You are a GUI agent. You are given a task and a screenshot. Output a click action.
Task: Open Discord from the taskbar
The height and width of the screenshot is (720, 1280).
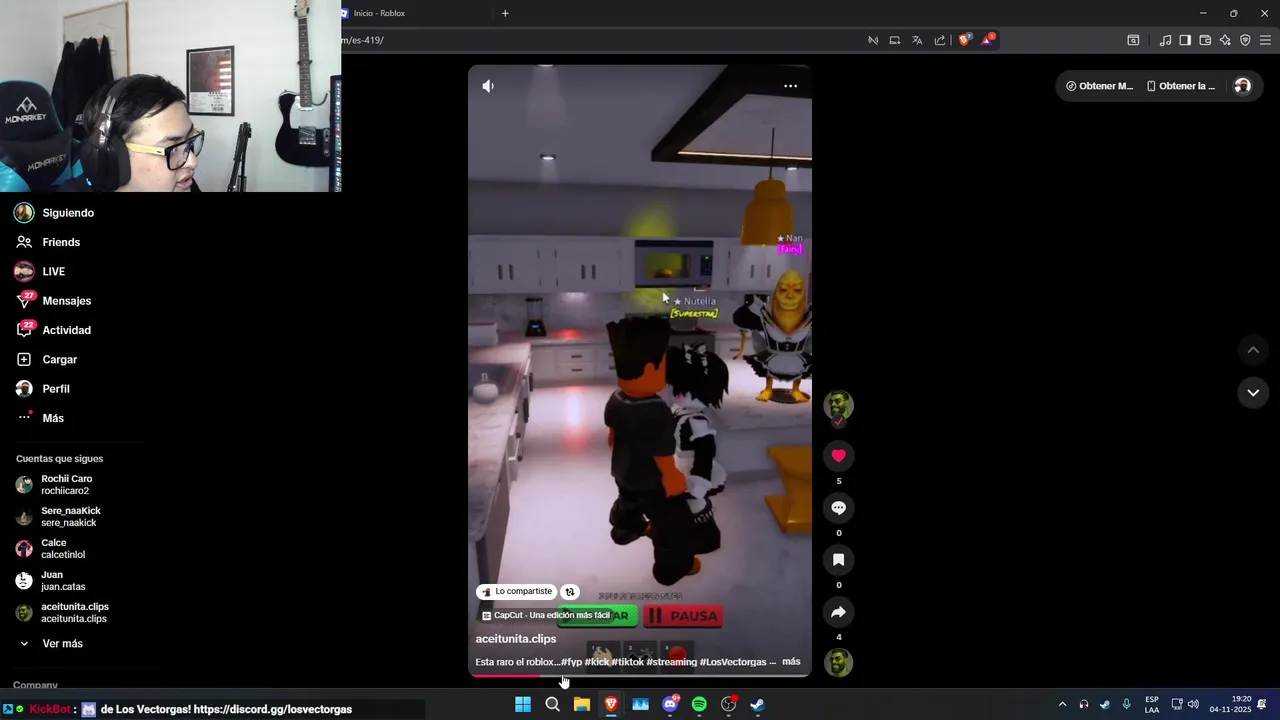(670, 704)
